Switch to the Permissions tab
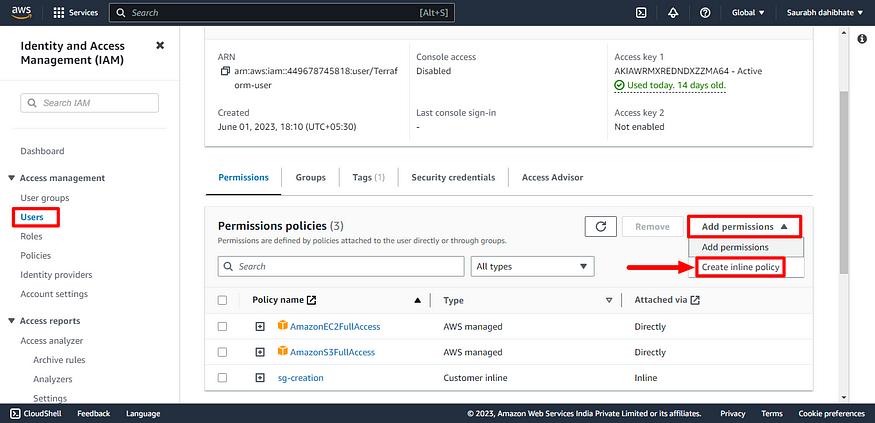The height and width of the screenshot is (423, 875). click(x=243, y=177)
